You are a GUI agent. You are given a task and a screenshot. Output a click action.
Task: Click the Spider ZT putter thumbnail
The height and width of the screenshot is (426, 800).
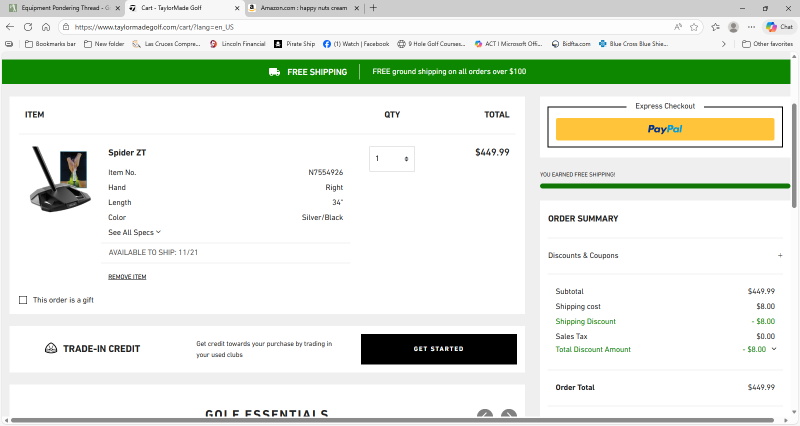(x=62, y=178)
